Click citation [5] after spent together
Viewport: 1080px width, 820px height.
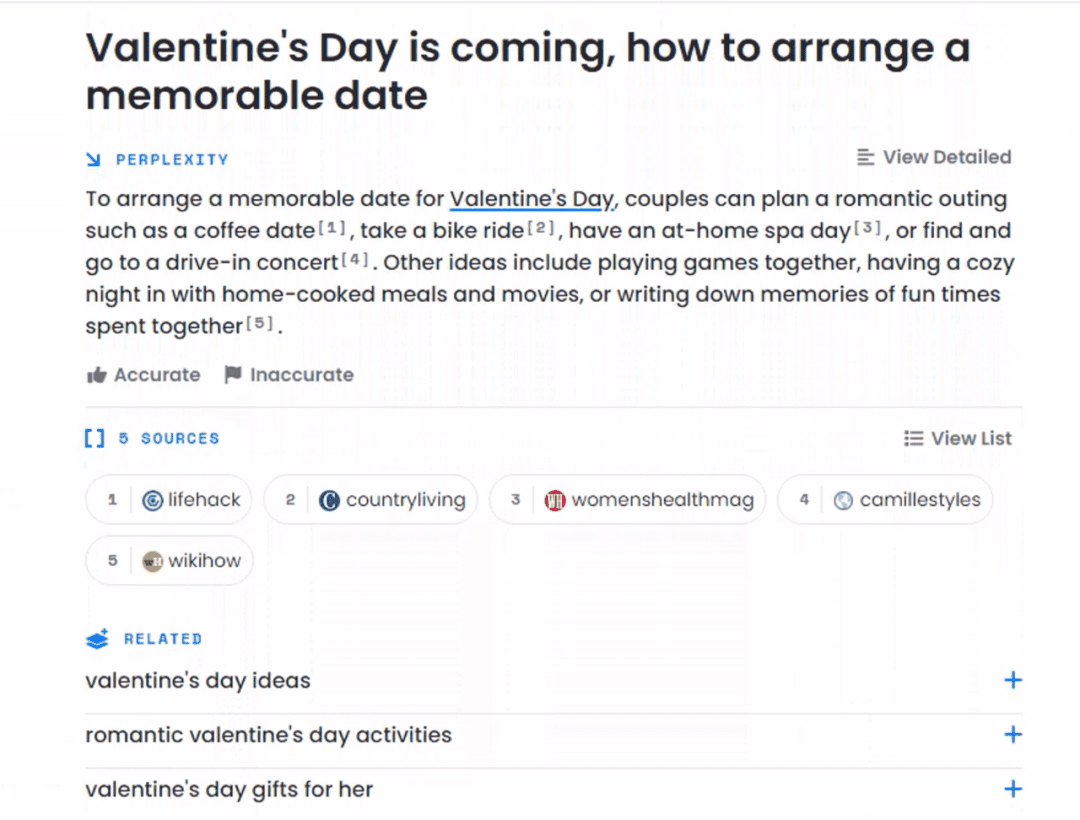pyautogui.click(x=260, y=325)
